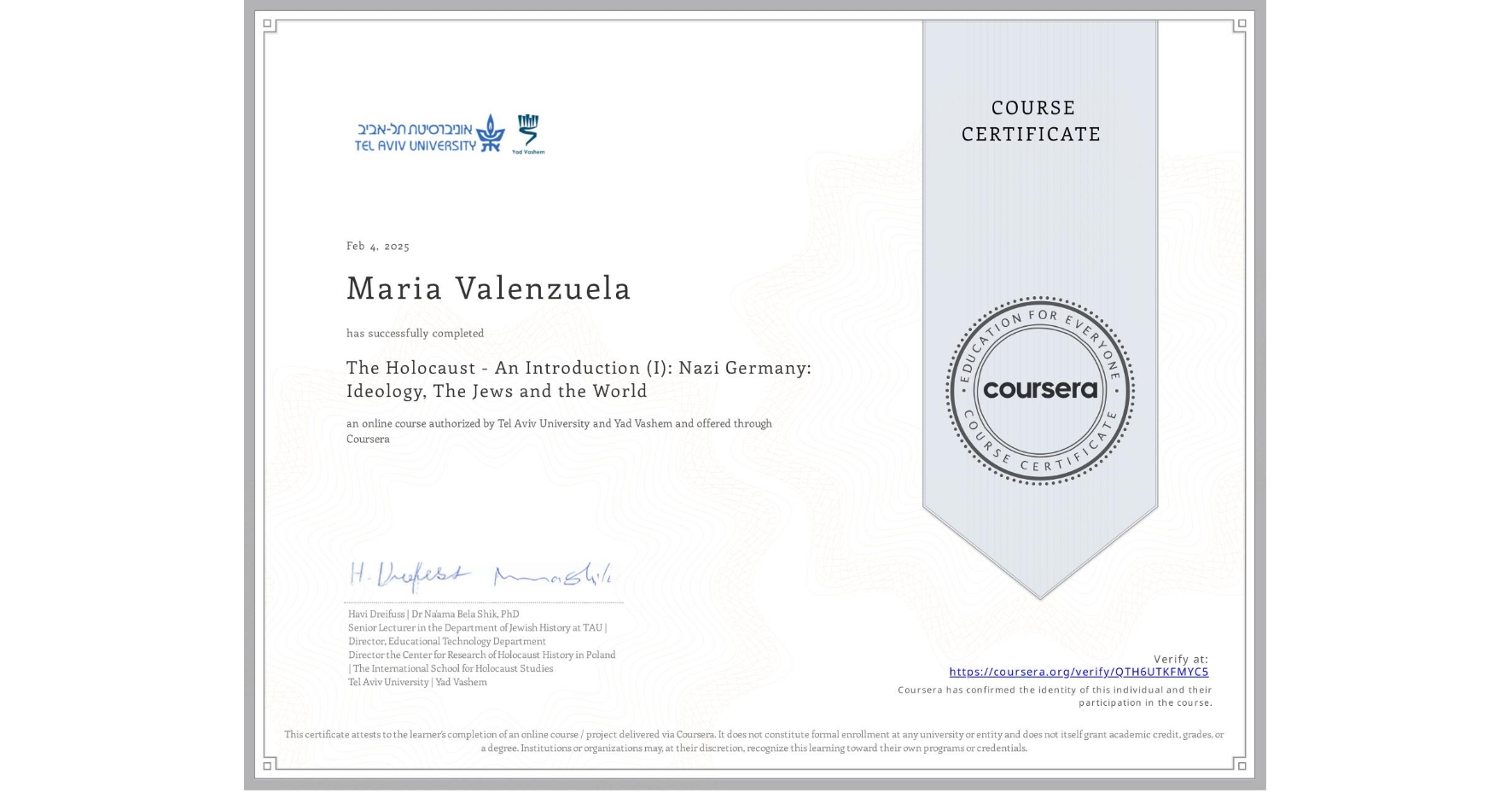This screenshot has width=1512, height=792.
Task: Click the Yad Vashem logo
Action: (528, 134)
